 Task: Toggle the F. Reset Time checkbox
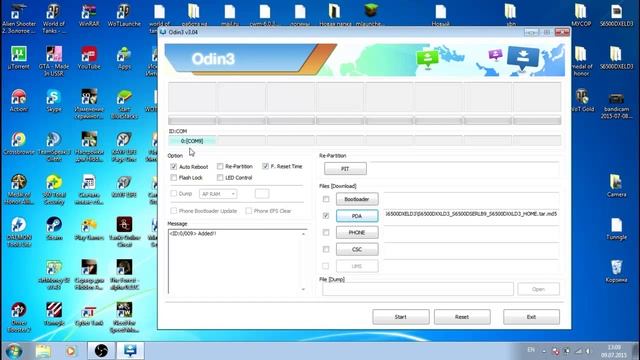(x=265, y=166)
